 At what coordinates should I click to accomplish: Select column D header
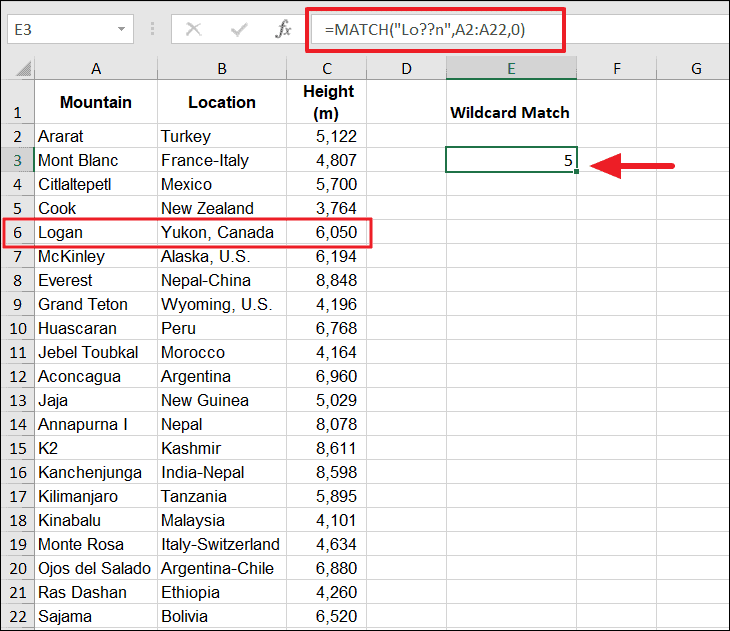pos(406,69)
